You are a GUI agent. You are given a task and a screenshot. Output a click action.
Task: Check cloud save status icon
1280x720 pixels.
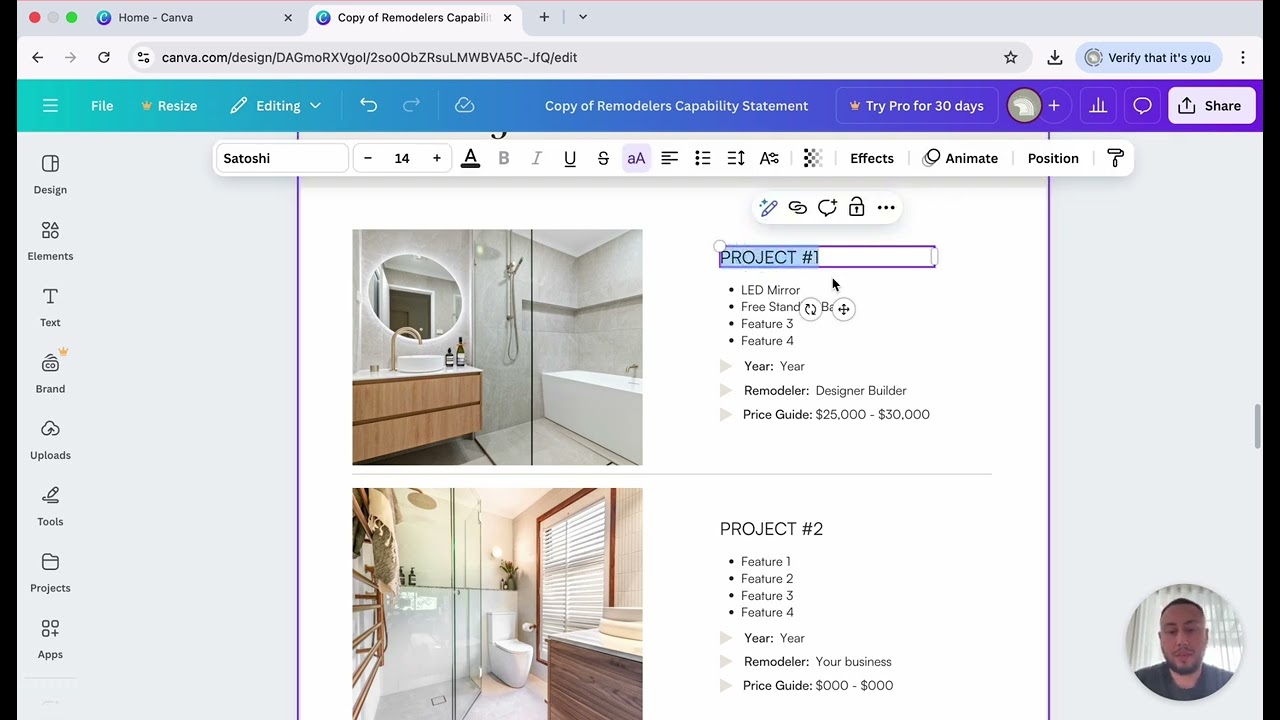pyautogui.click(x=464, y=105)
